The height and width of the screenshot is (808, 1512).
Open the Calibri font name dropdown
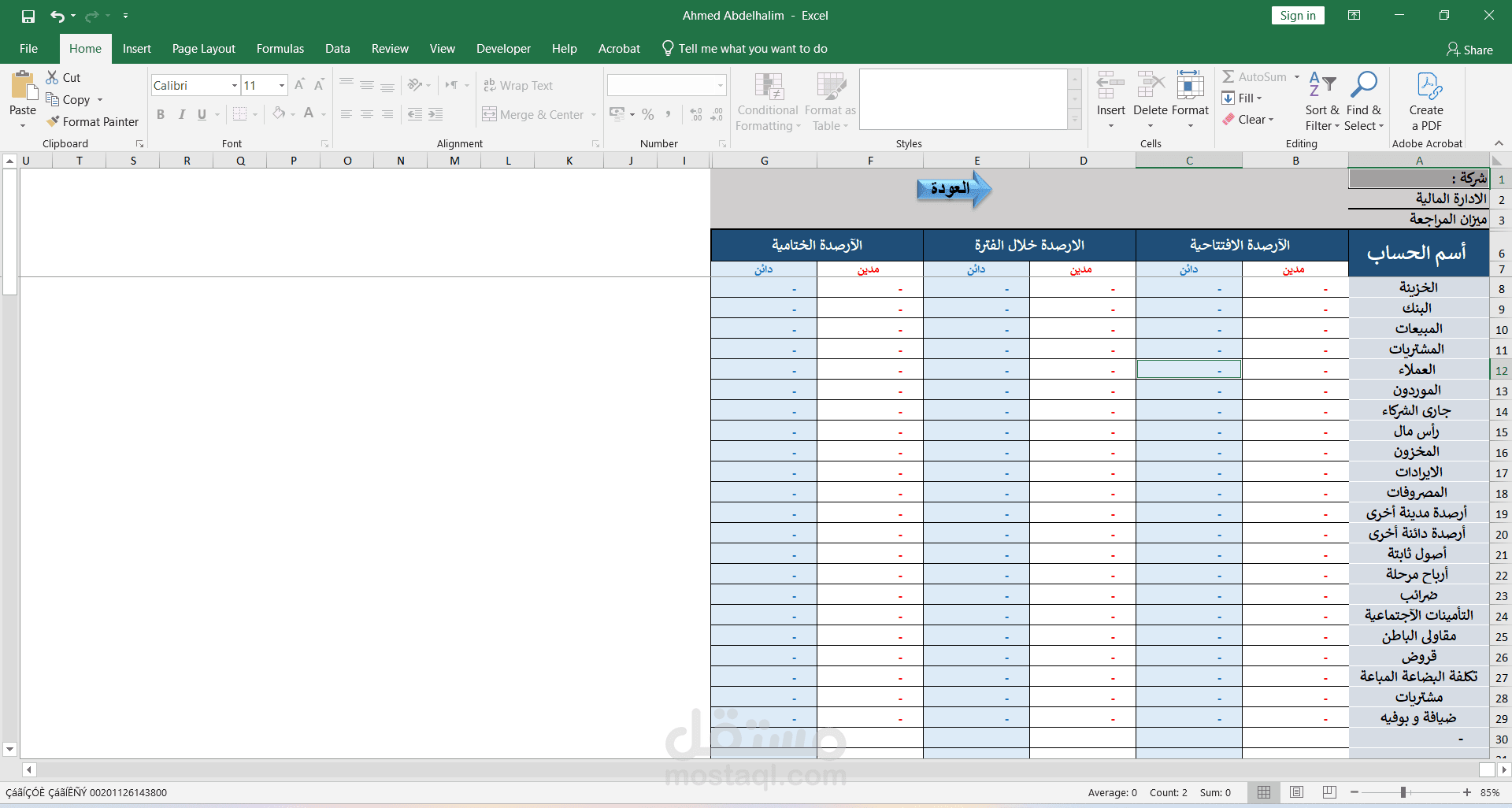[x=235, y=85]
